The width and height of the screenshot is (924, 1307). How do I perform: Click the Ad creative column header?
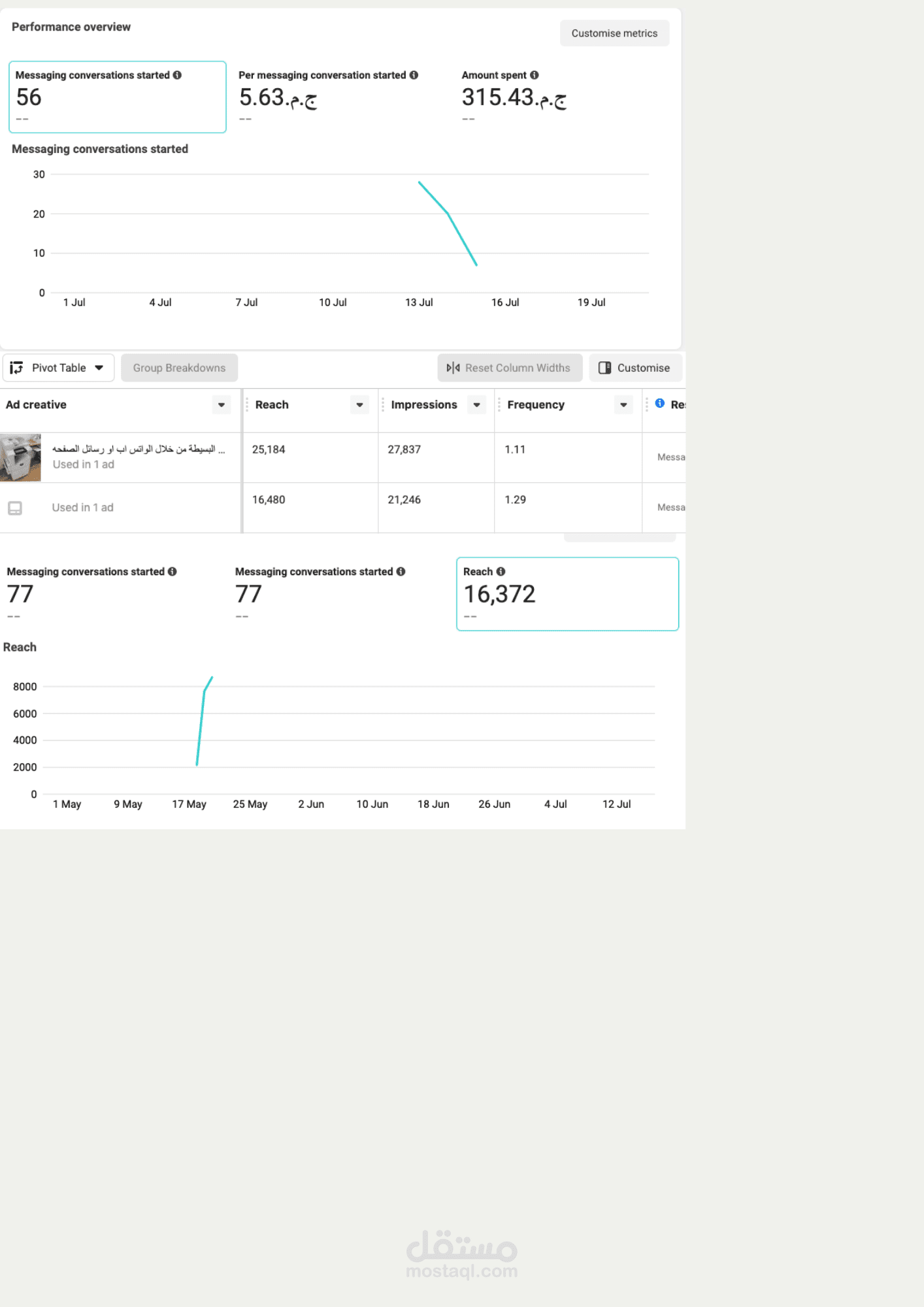click(36, 405)
